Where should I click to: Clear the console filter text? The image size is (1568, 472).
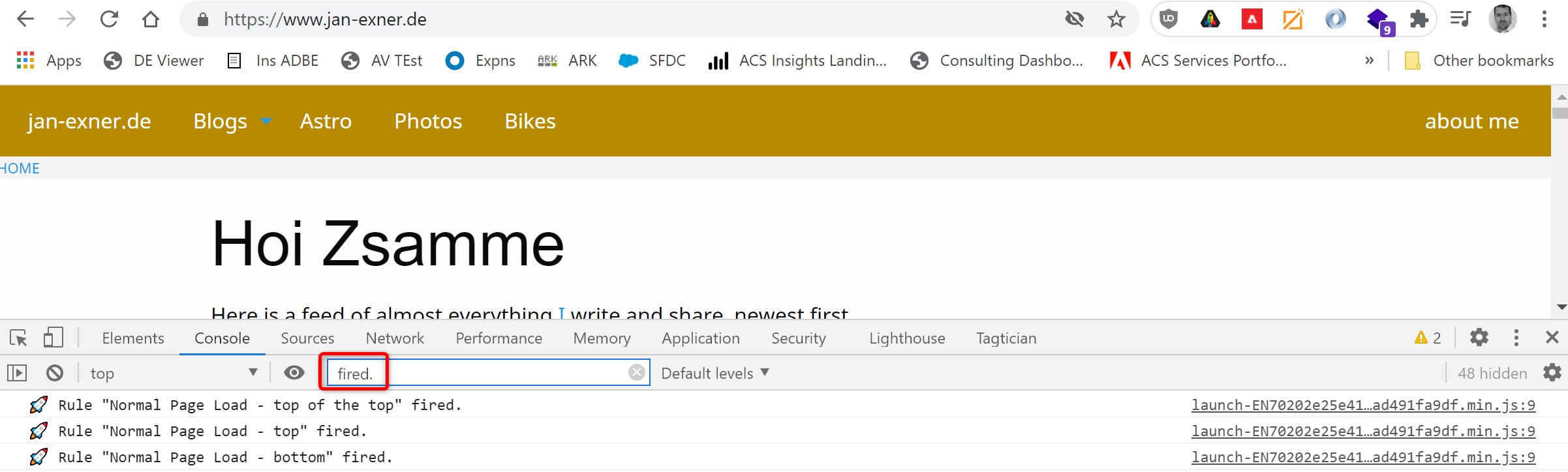(636, 372)
